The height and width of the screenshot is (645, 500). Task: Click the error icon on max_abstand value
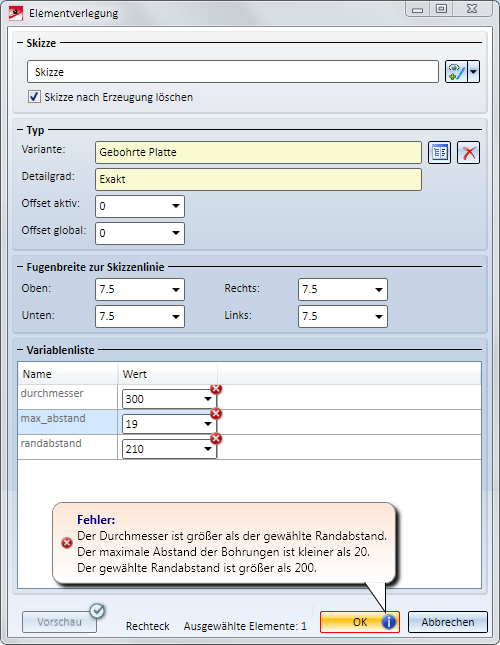tap(216, 413)
